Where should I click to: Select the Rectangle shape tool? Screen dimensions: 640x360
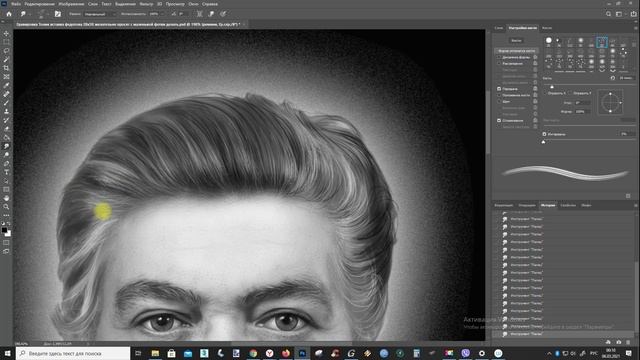click(6, 189)
